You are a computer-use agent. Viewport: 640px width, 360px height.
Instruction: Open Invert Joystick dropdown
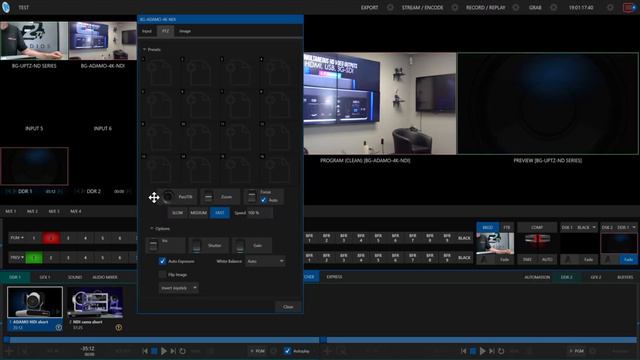[178, 288]
